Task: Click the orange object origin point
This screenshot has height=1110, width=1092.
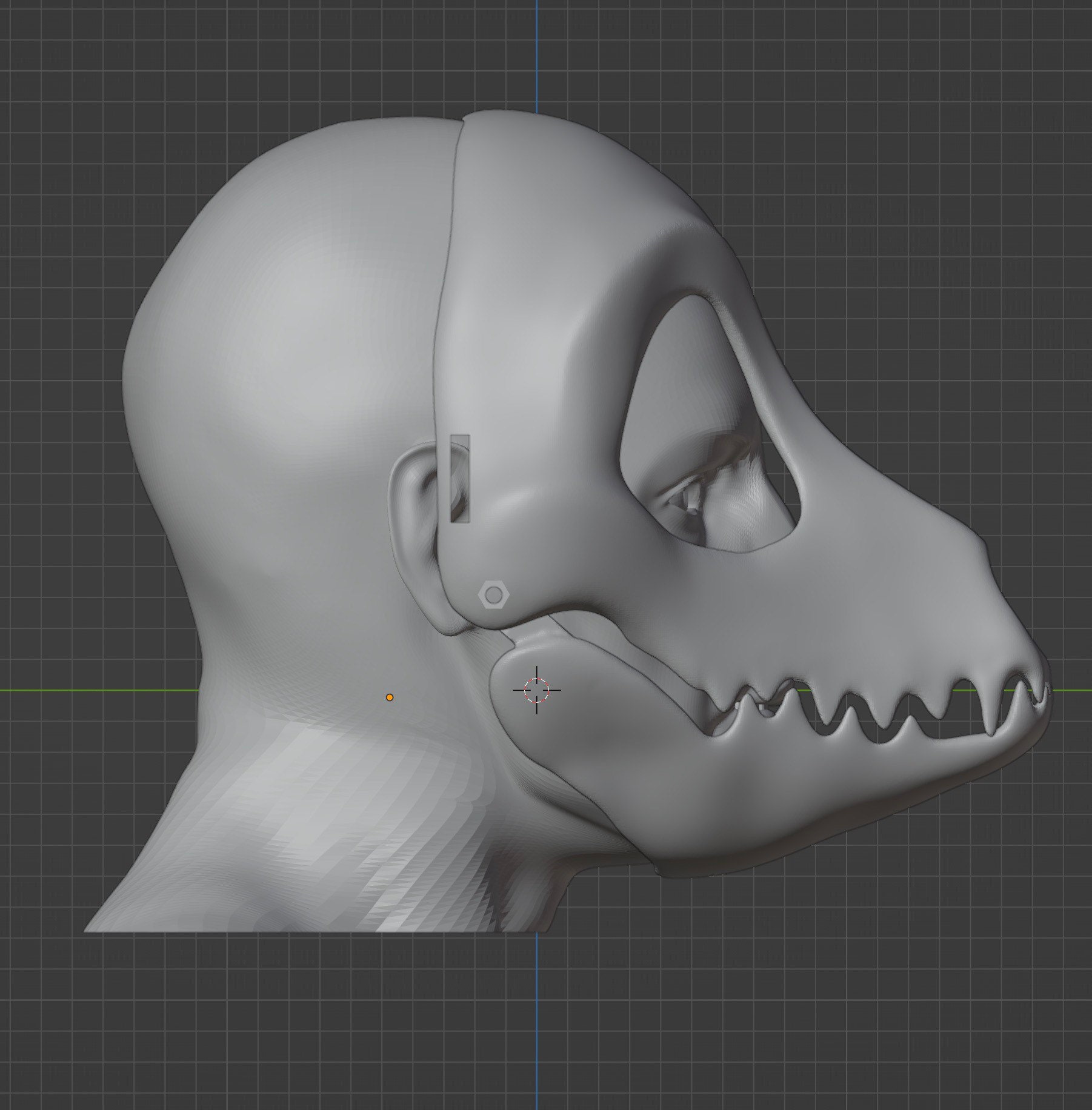Action: 389,697
